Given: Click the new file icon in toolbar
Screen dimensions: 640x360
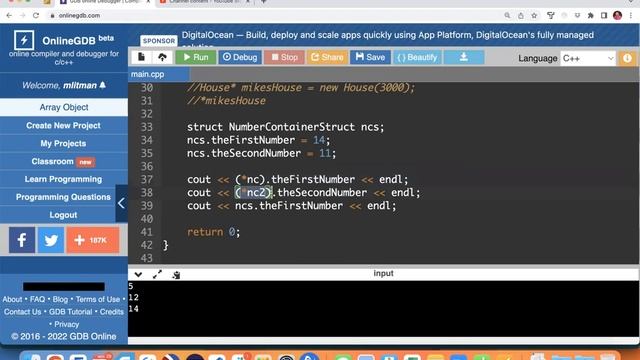Looking at the screenshot, I should [141, 57].
